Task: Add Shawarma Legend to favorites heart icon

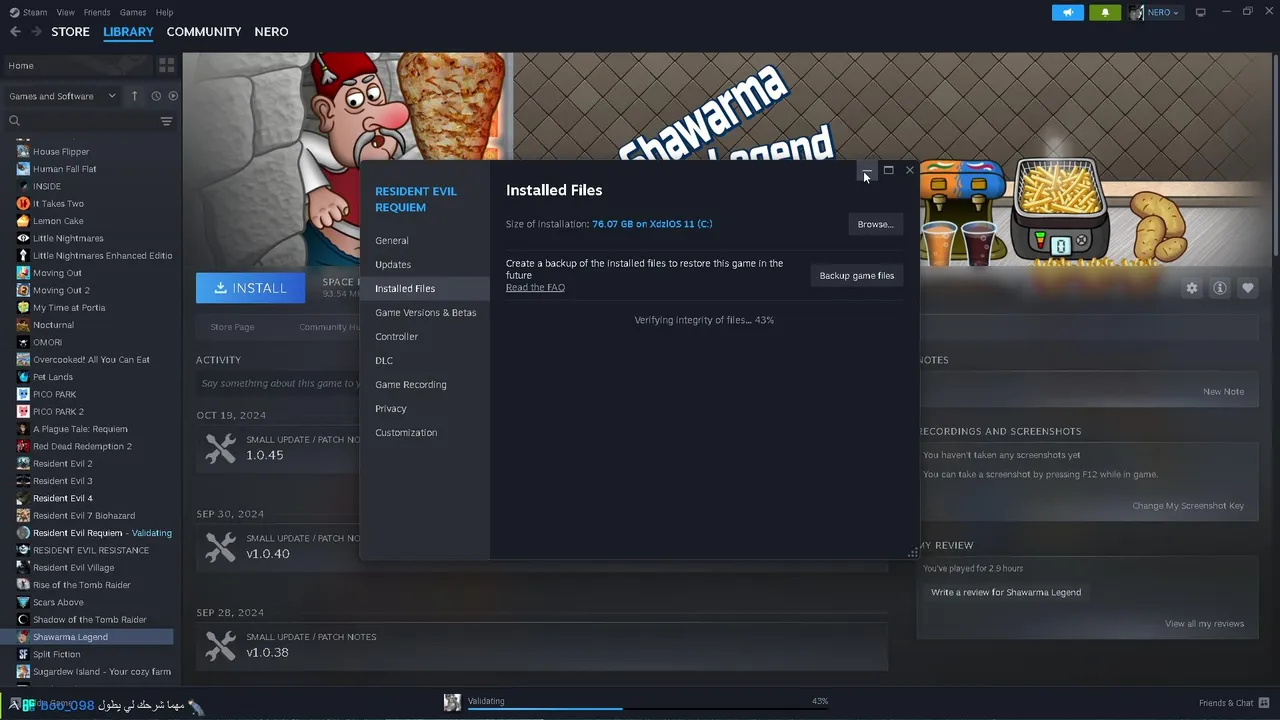Action: [1247, 288]
